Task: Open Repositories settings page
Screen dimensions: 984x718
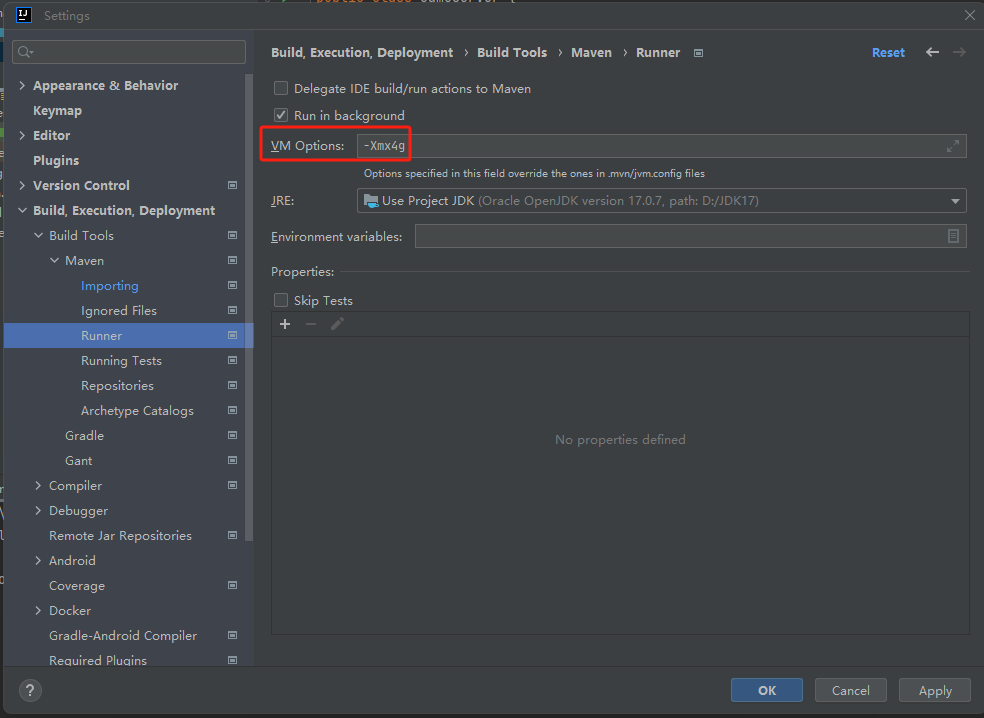Action: tap(117, 386)
